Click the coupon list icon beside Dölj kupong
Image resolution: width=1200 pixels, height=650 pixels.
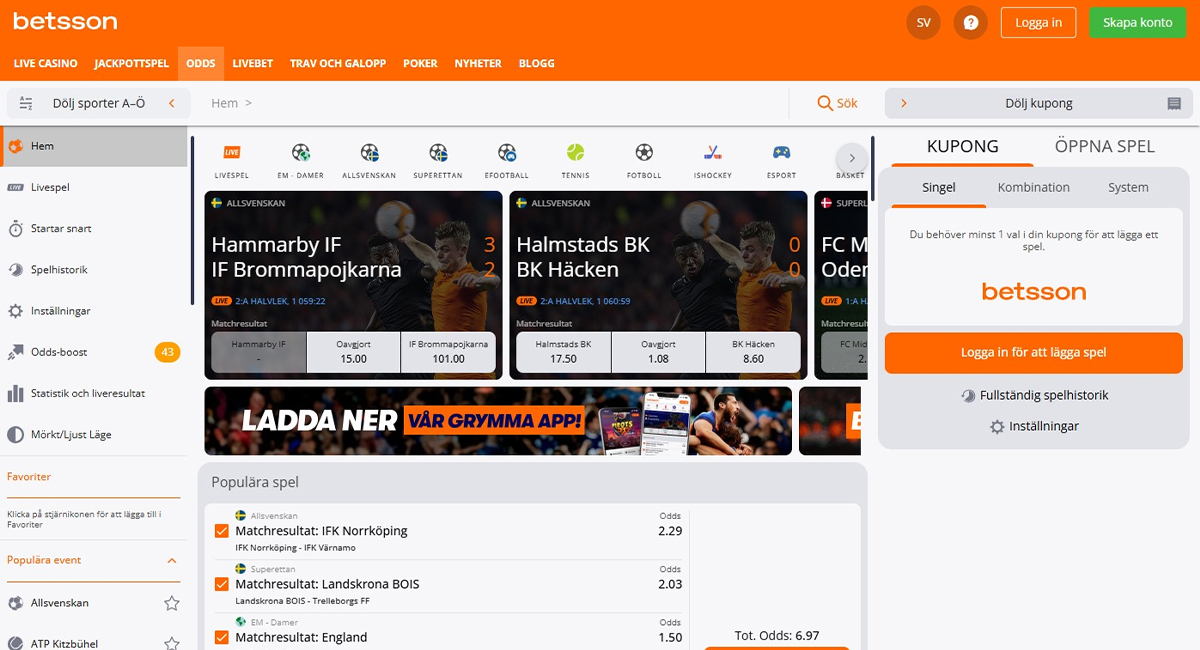coord(1174,104)
